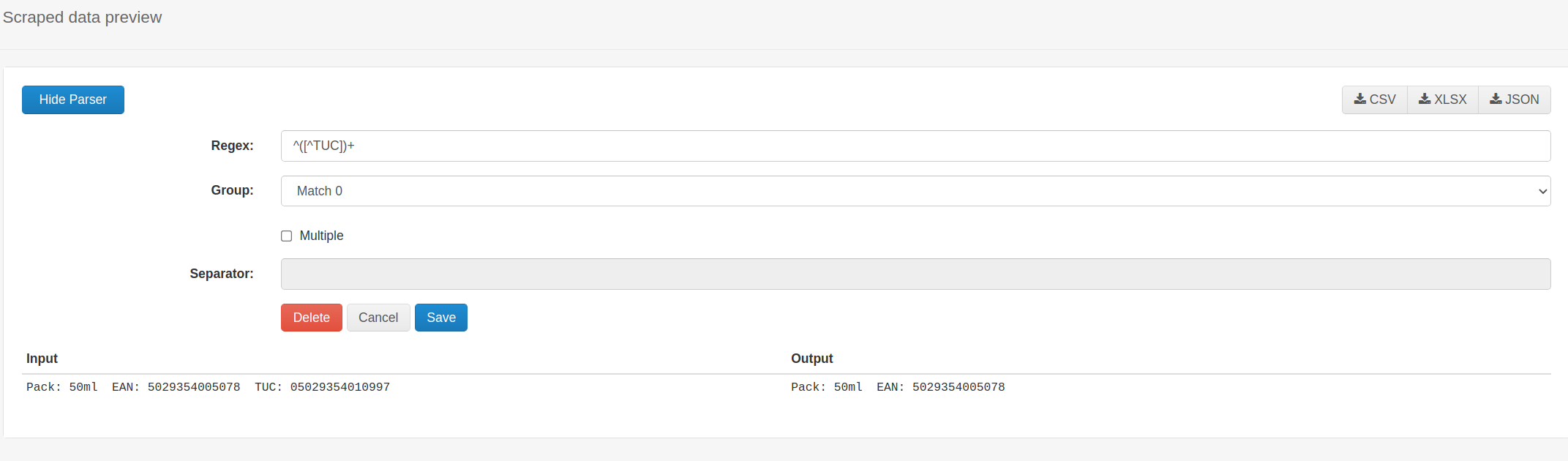This screenshot has width=1568, height=461.
Task: Click the Scraped data preview heading
Action: click(82, 18)
